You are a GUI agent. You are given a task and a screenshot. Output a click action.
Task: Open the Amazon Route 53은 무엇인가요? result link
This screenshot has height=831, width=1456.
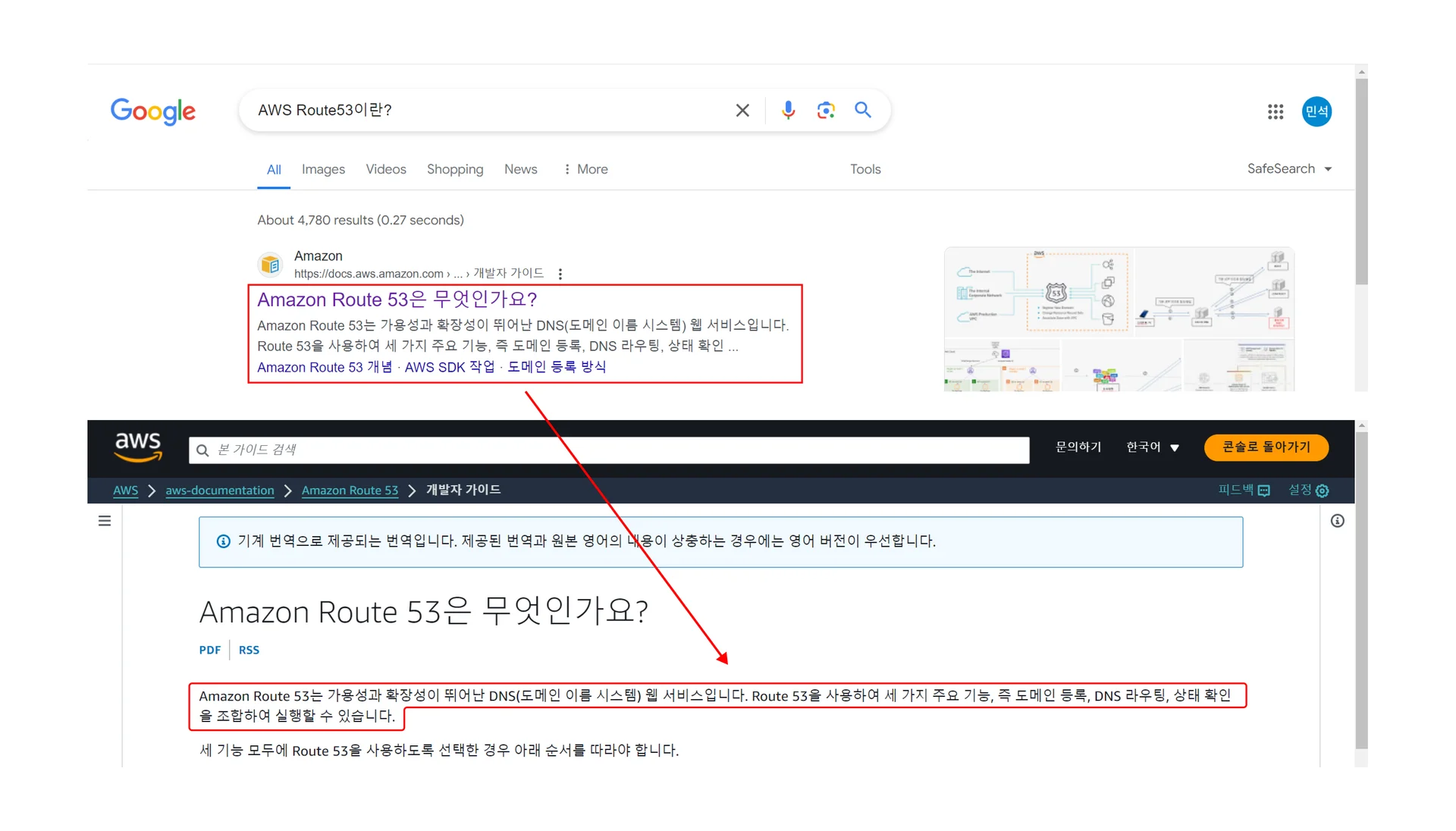tap(397, 299)
